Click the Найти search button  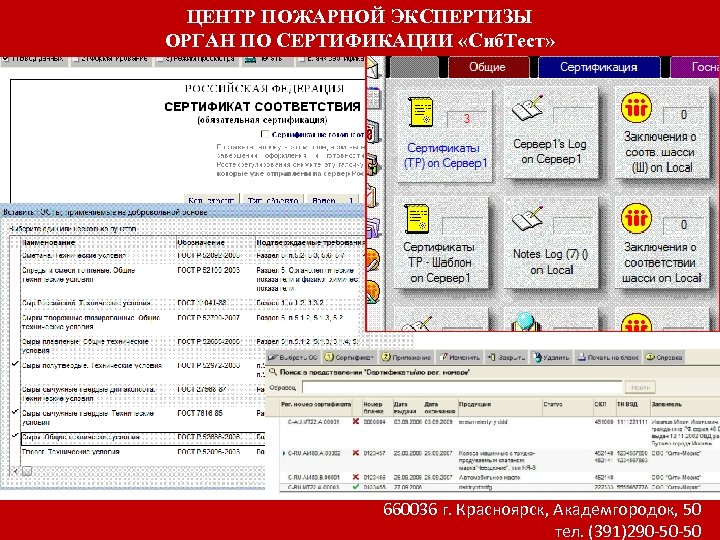pos(640,388)
